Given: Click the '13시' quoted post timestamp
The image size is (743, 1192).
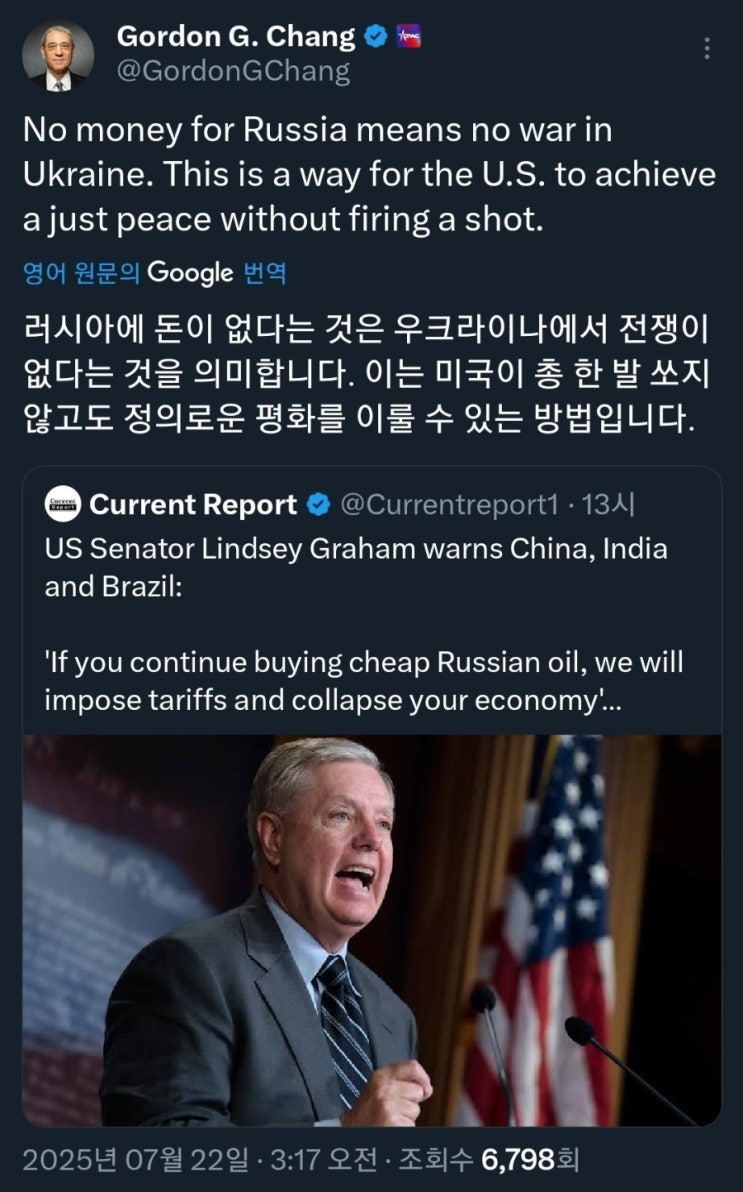Looking at the screenshot, I should pos(608,505).
